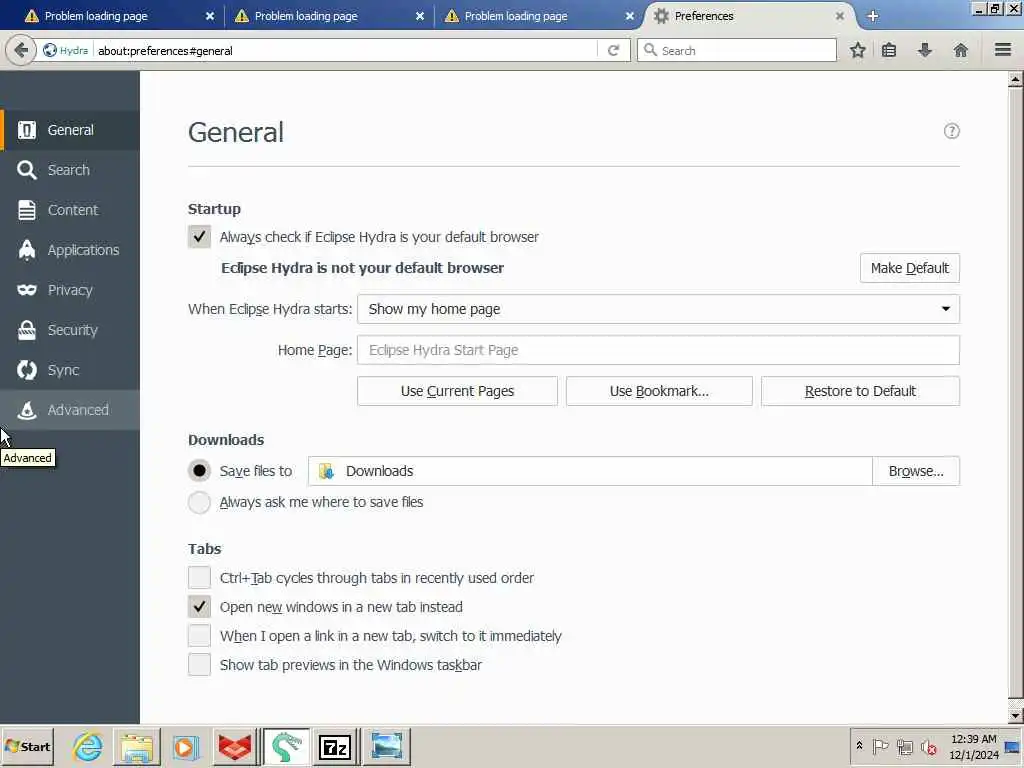Open media player taskbar icon
This screenshot has width=1024, height=768.
(x=185, y=746)
